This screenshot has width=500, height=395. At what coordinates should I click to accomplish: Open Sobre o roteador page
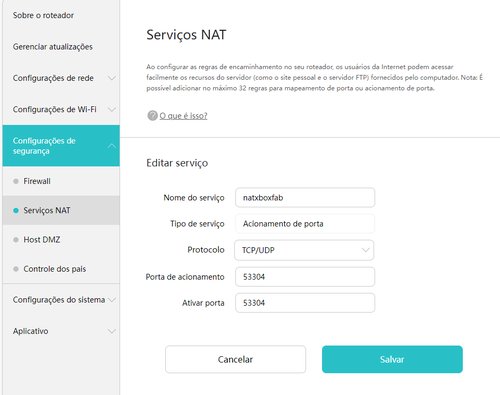(43, 15)
